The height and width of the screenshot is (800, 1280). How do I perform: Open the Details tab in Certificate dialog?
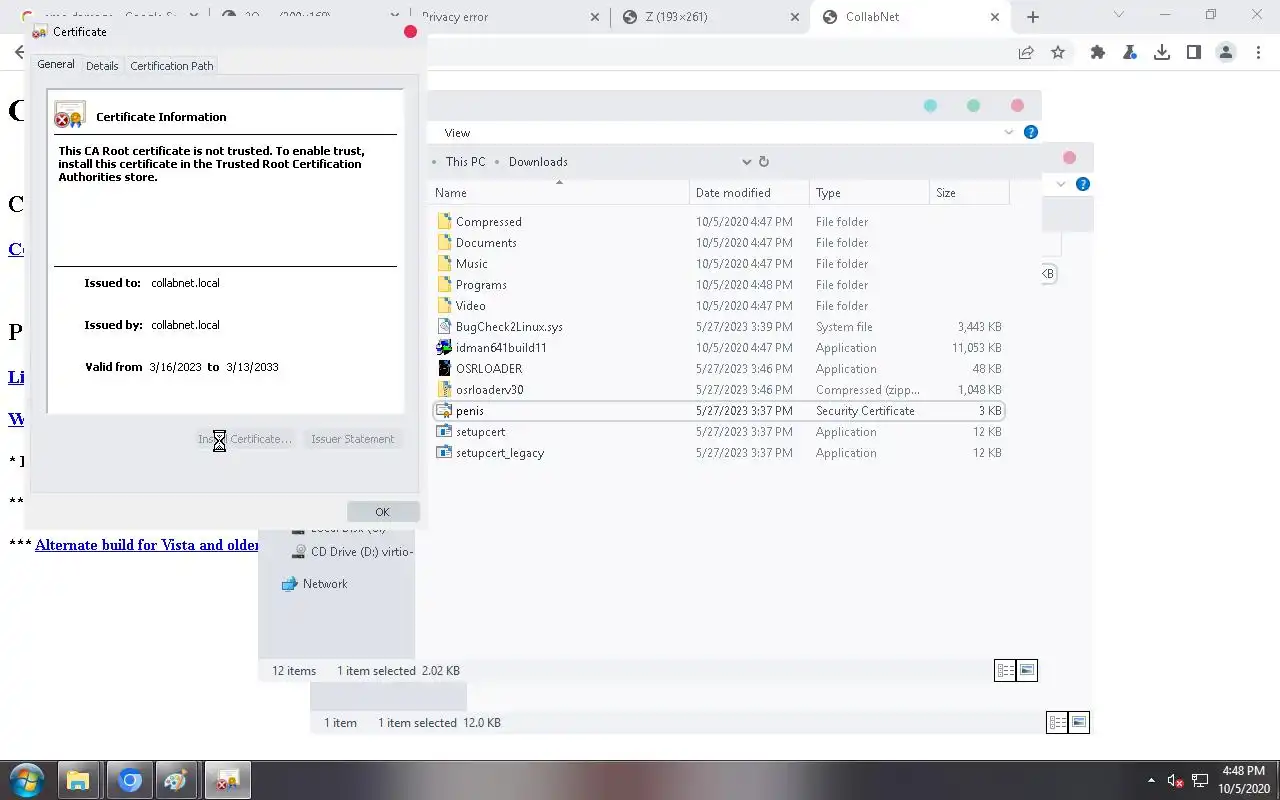point(102,66)
